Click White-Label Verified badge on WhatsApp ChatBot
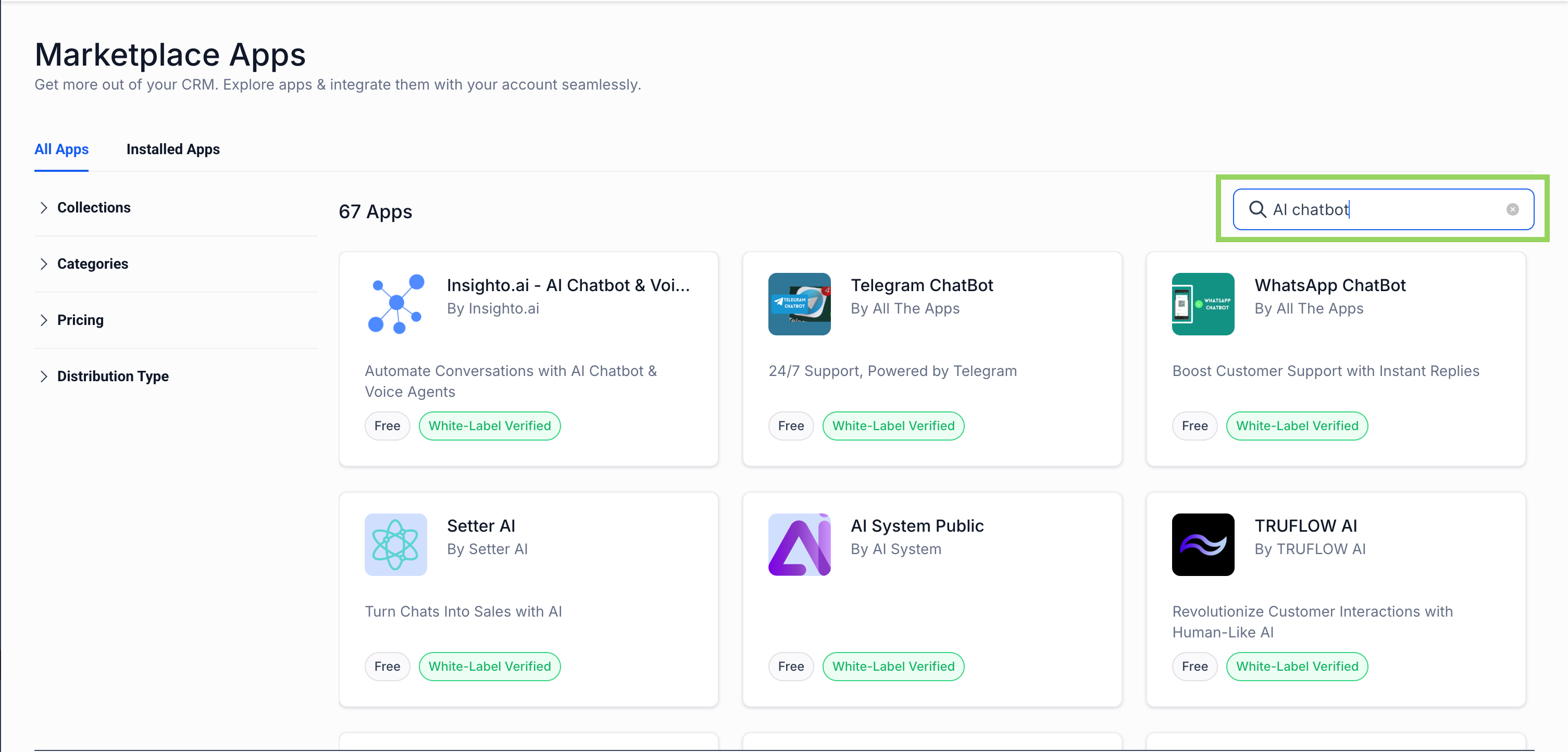 [x=1297, y=426]
